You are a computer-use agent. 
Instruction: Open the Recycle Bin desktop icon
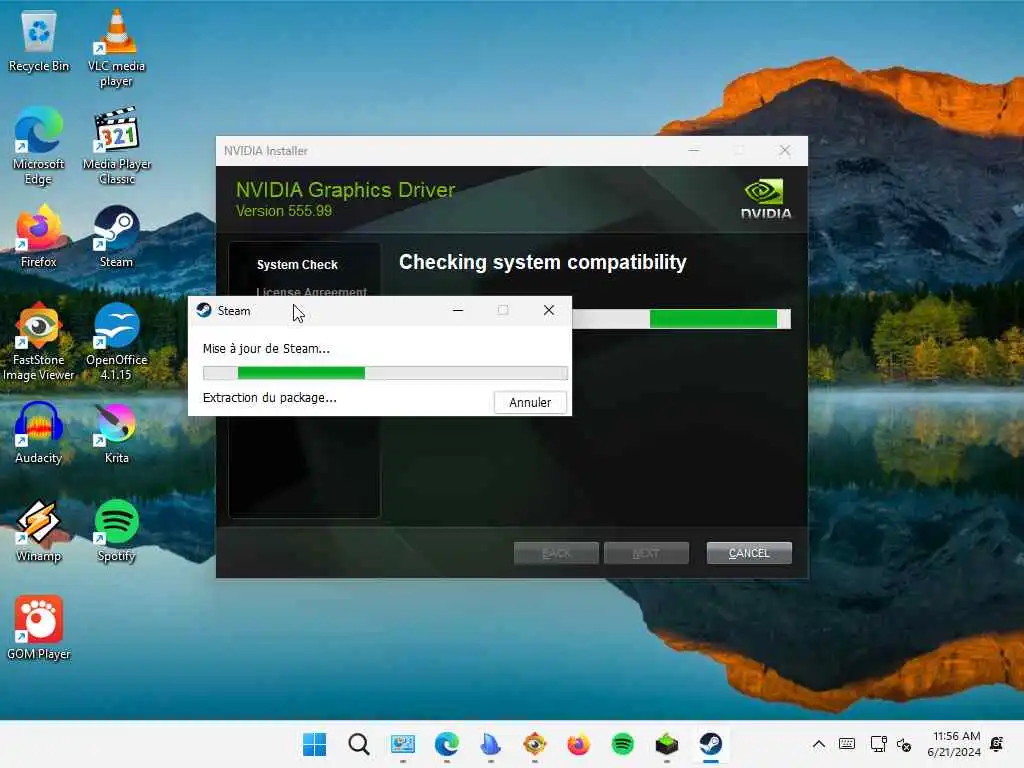click(x=39, y=40)
